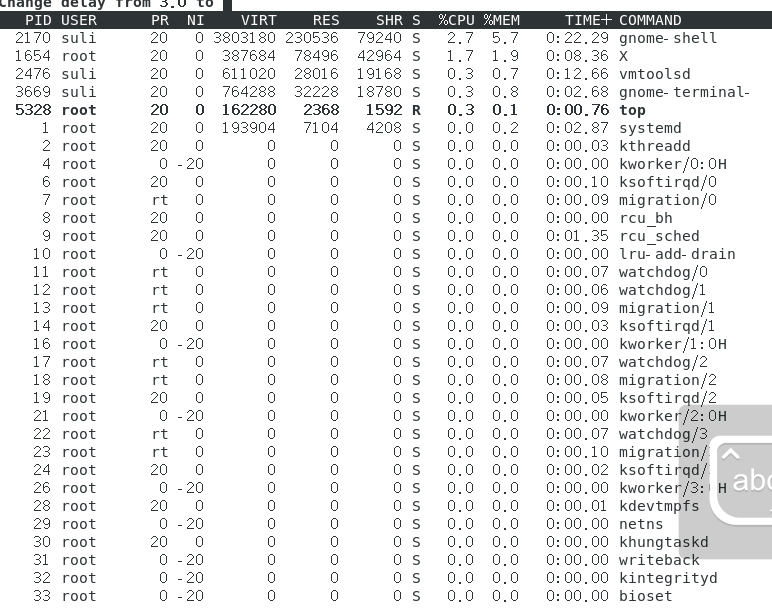This screenshot has height=610, width=772.
Task: Select the rcu_bh command text
Action: click(x=645, y=218)
